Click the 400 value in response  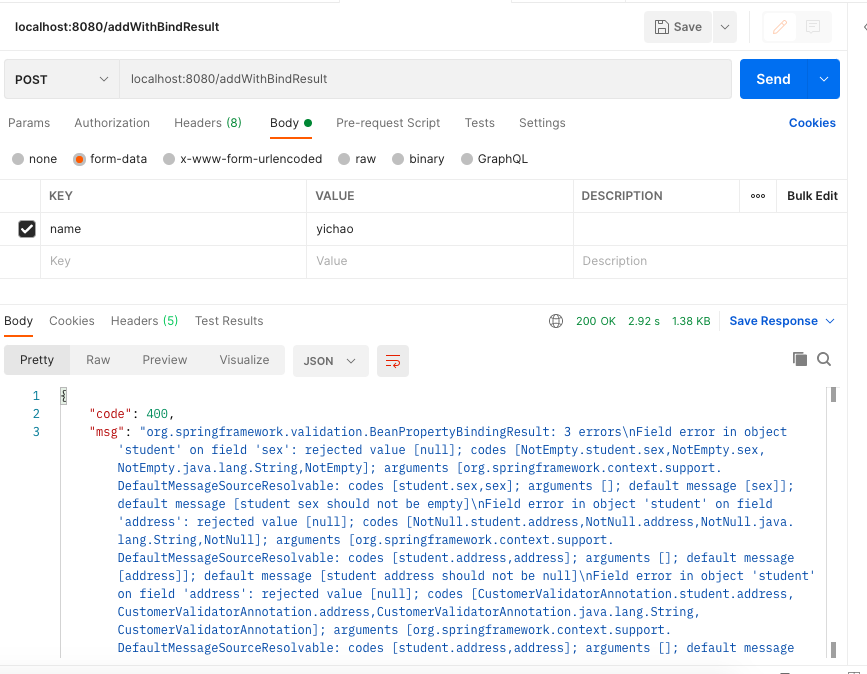click(x=157, y=414)
